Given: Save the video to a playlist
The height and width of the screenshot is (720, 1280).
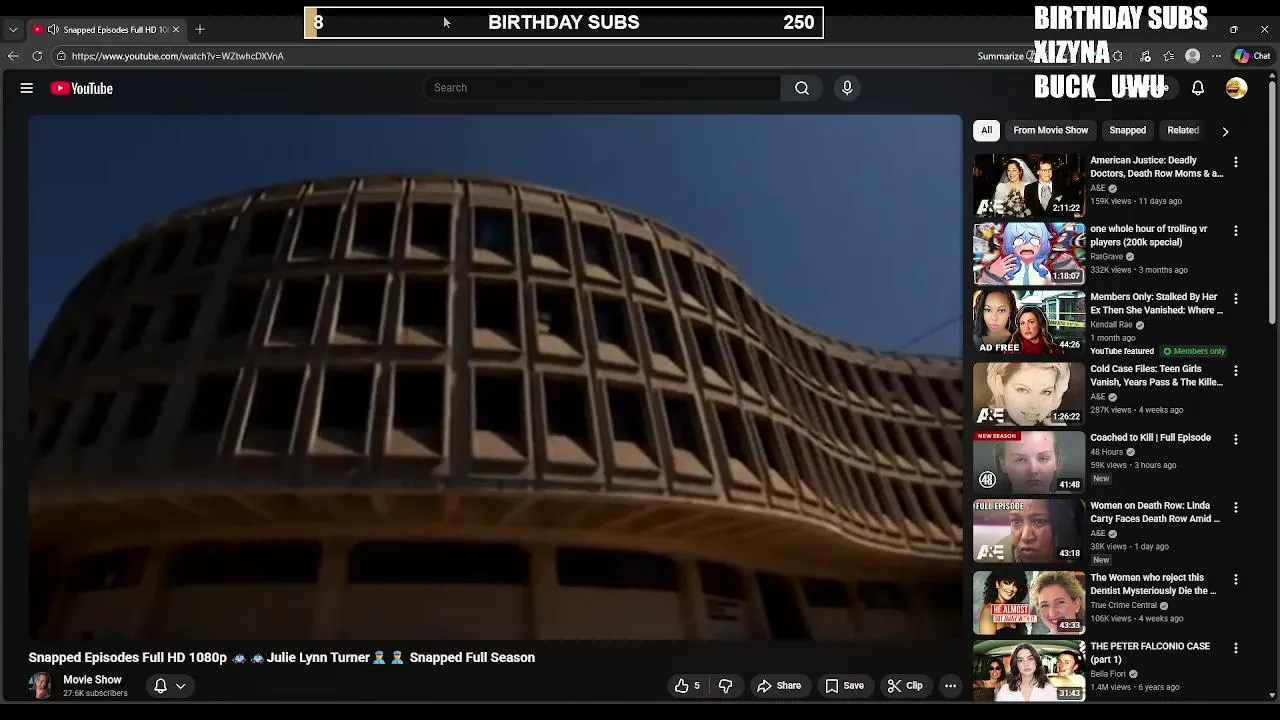Looking at the screenshot, I should point(845,686).
